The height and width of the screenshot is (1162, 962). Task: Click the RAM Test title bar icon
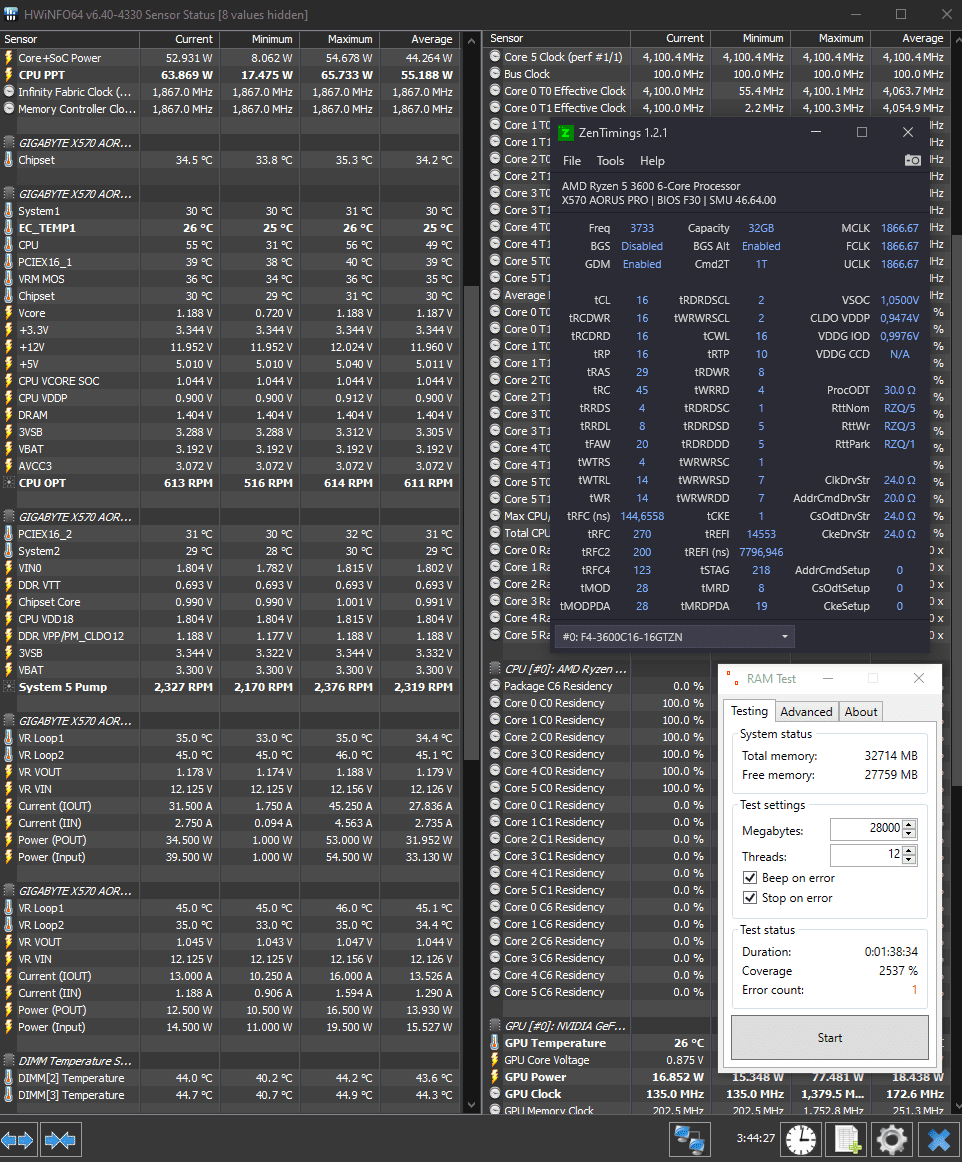point(732,678)
